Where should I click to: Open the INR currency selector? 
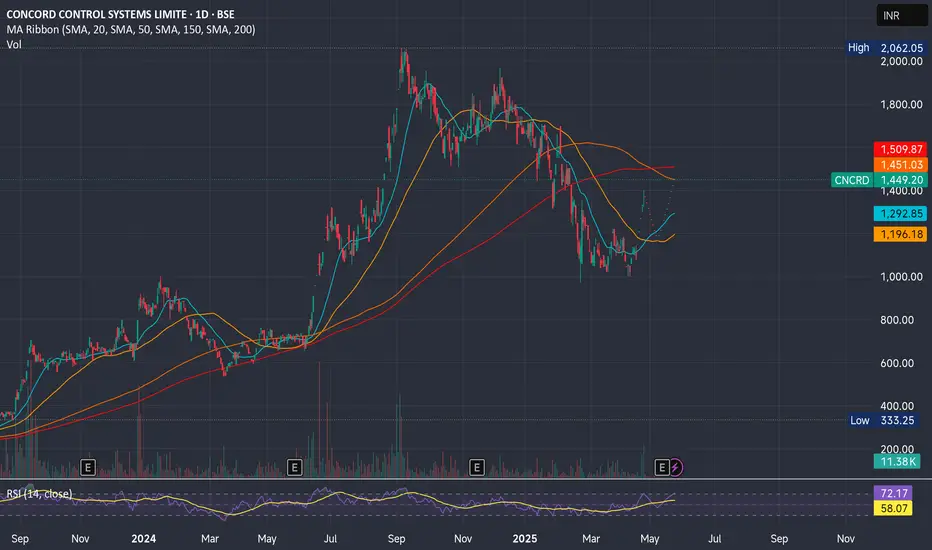902,15
